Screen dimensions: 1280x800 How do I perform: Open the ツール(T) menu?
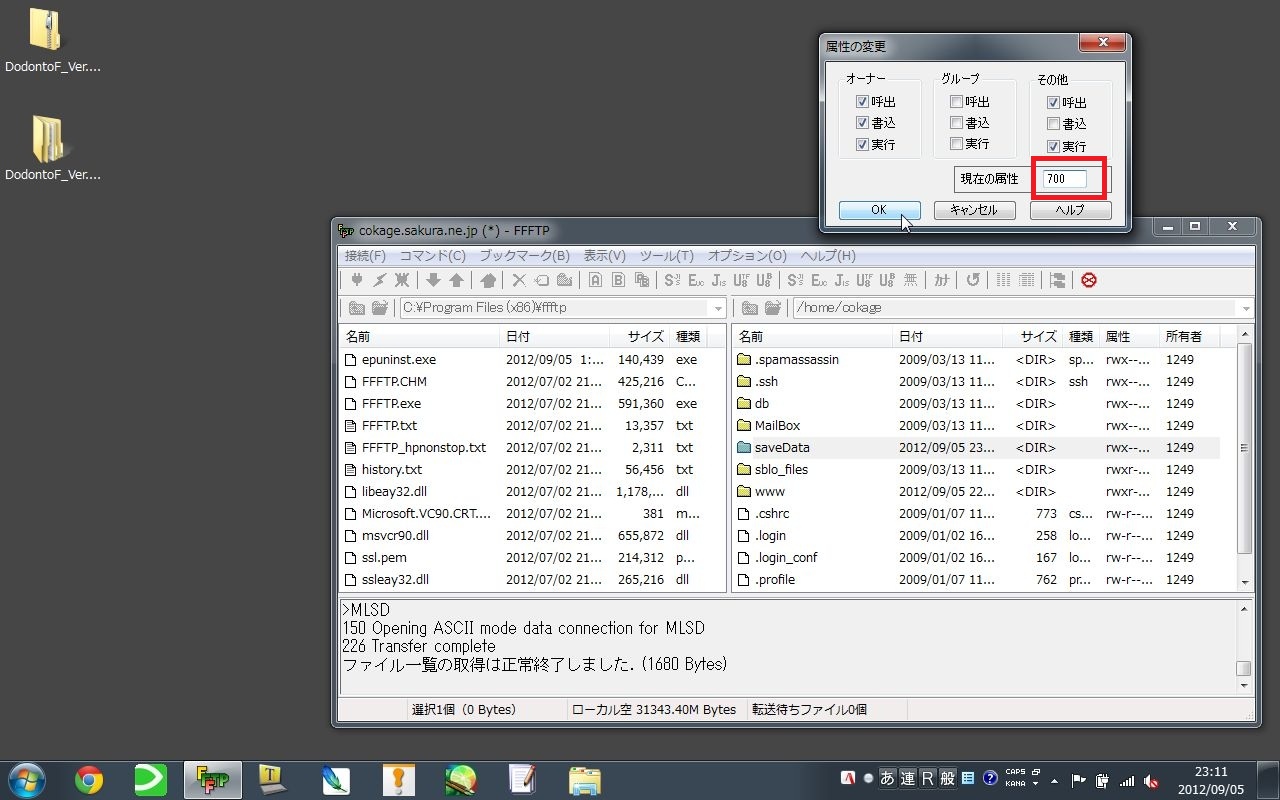click(667, 256)
